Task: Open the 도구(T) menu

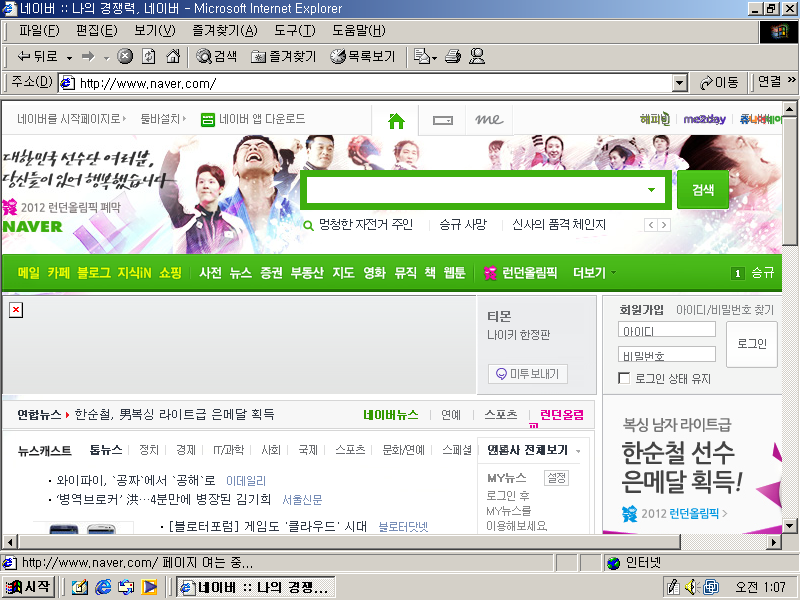Action: point(295,31)
